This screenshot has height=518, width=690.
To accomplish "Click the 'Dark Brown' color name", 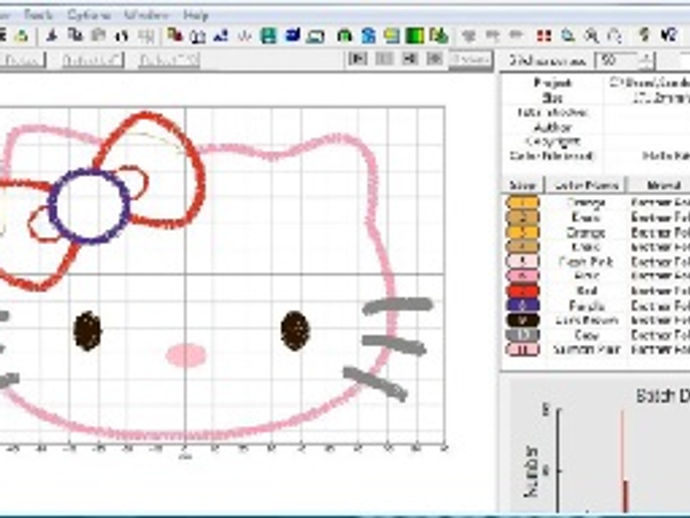I will pos(587,320).
